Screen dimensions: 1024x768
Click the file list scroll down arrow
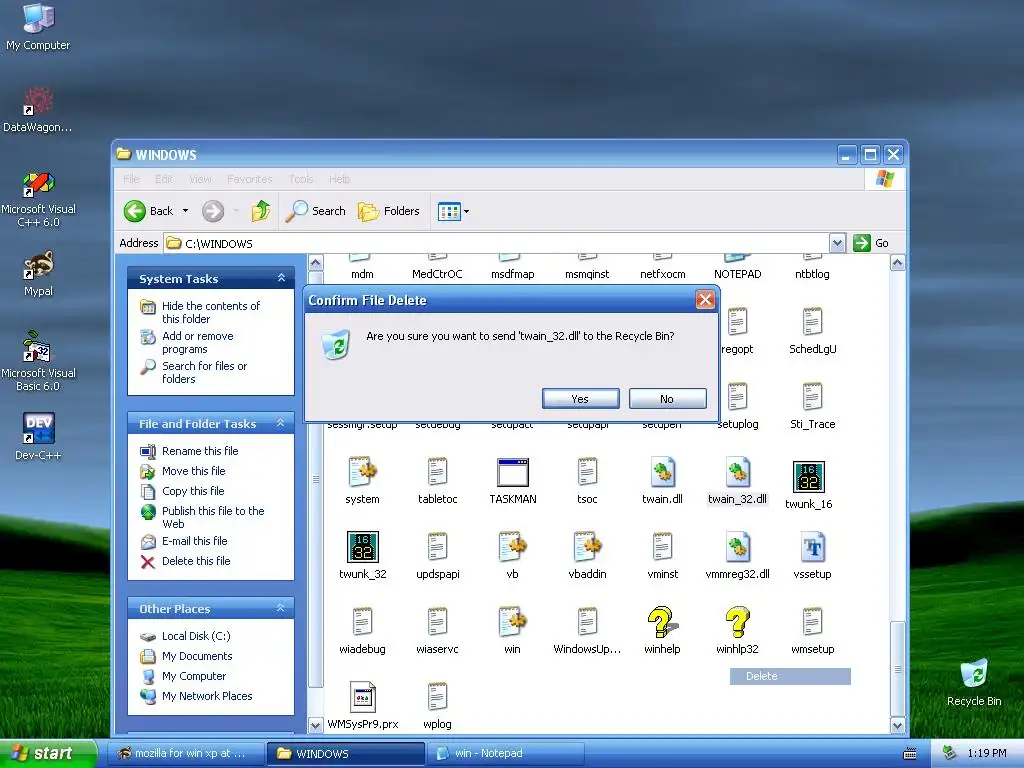(898, 725)
